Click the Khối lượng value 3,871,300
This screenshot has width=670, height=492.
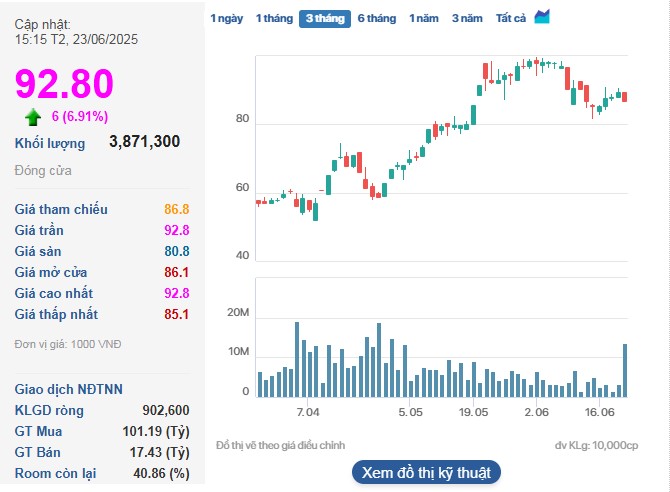pyautogui.click(x=144, y=142)
